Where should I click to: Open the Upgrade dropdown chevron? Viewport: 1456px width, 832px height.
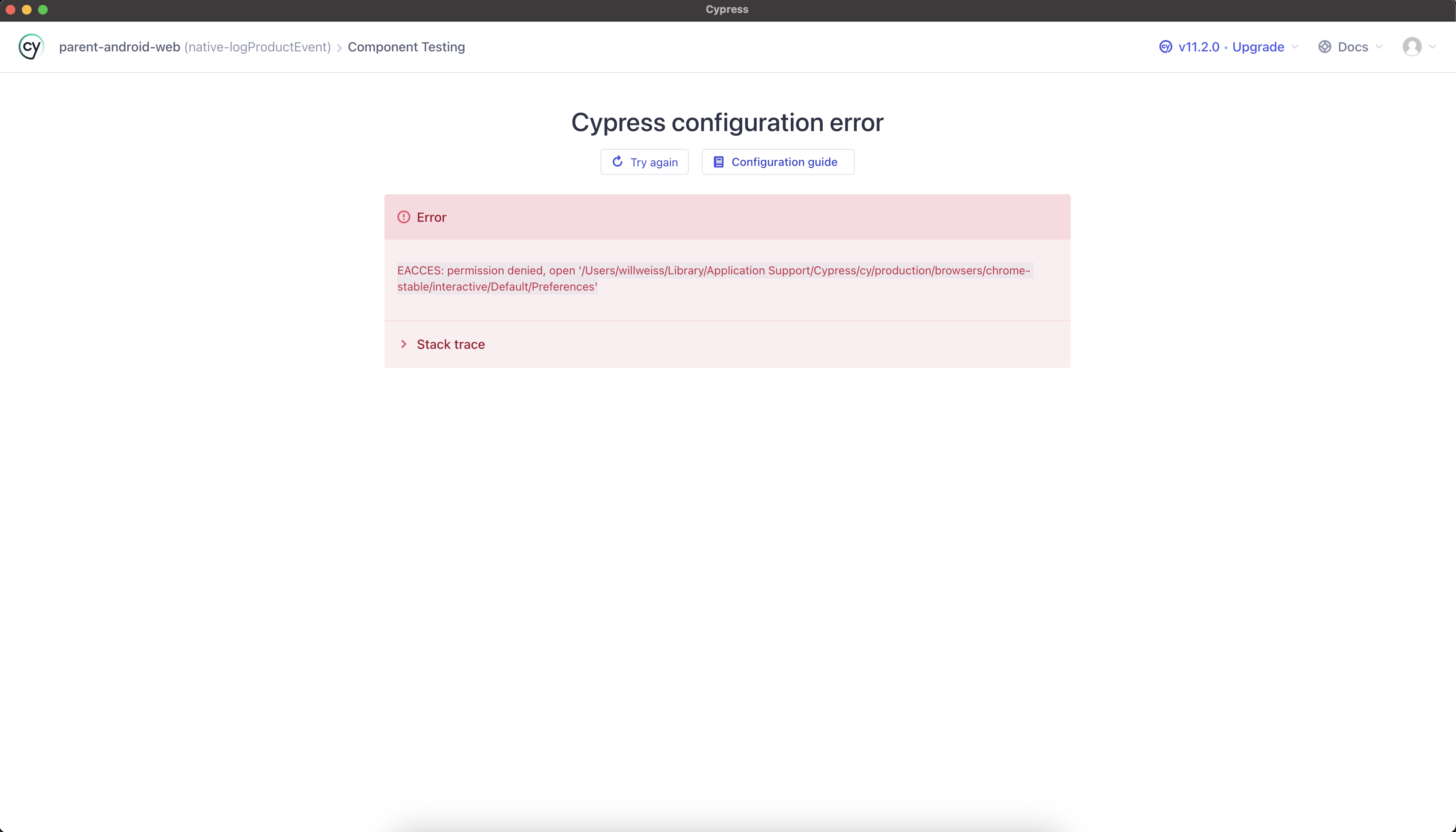click(1295, 47)
